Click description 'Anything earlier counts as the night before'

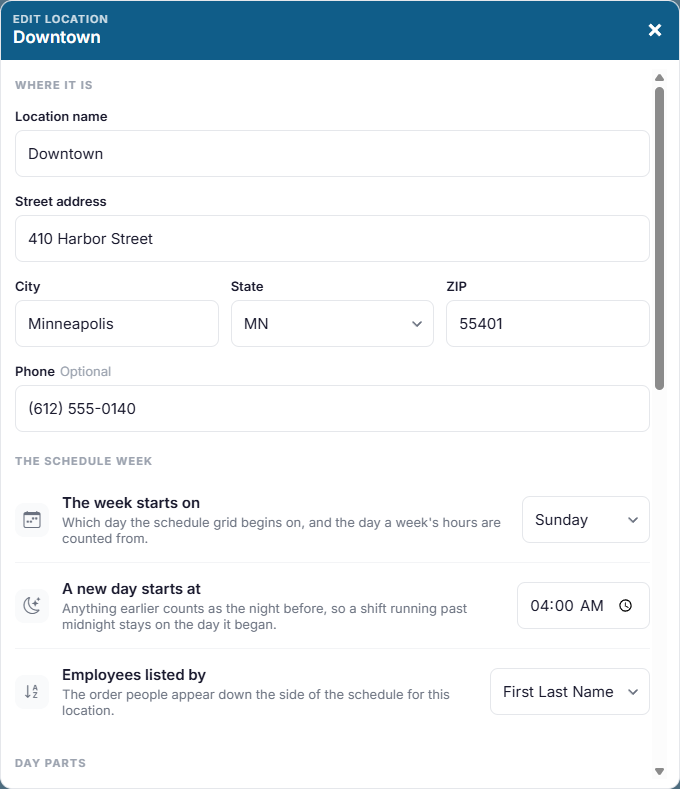265,616
